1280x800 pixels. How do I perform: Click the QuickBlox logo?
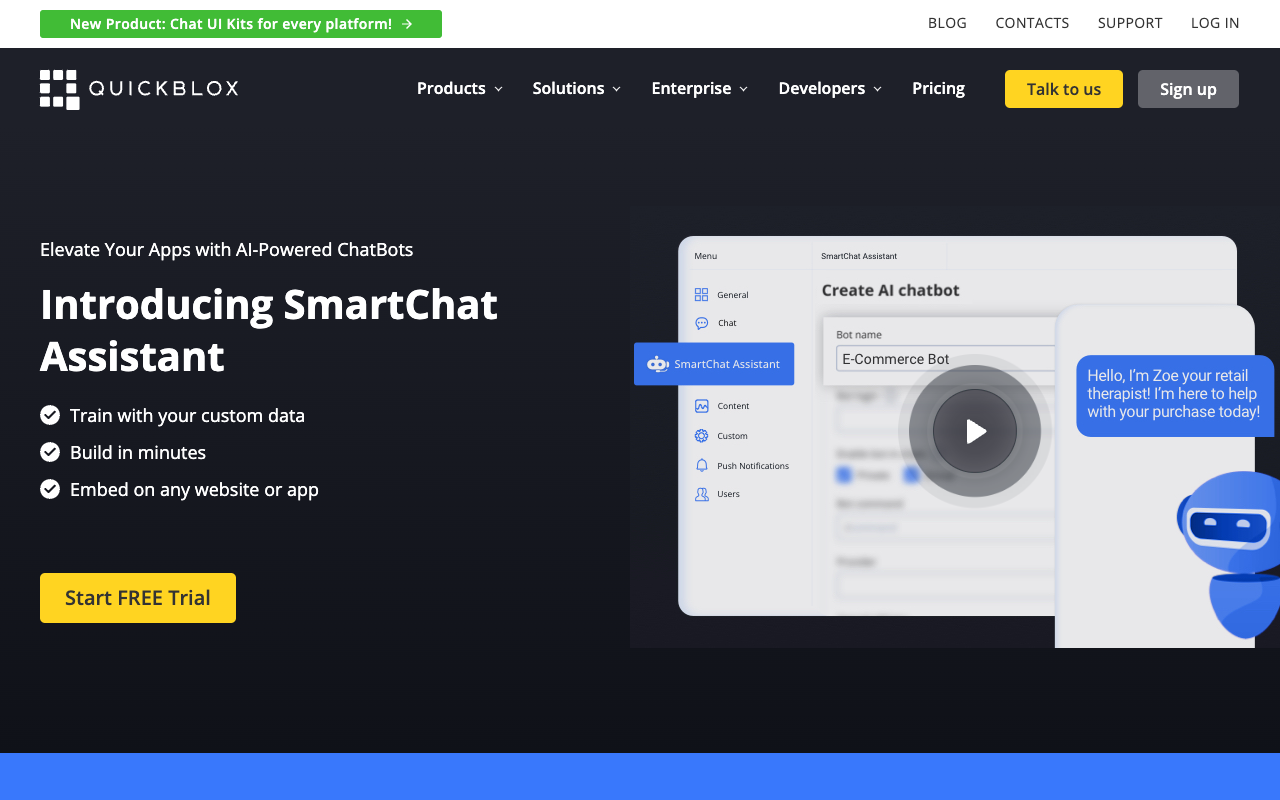(139, 89)
